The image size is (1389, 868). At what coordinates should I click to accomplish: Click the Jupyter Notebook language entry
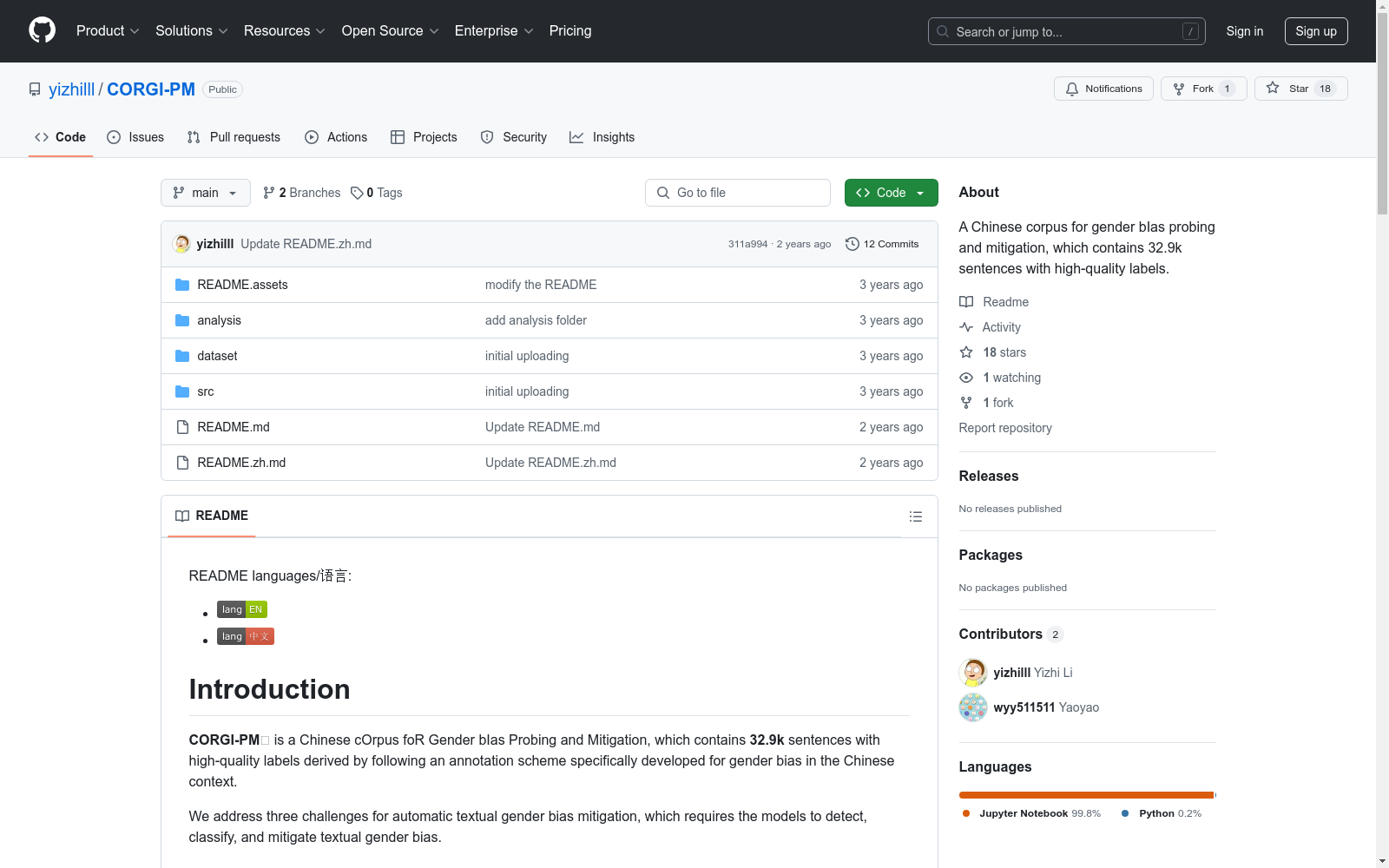(x=1031, y=813)
